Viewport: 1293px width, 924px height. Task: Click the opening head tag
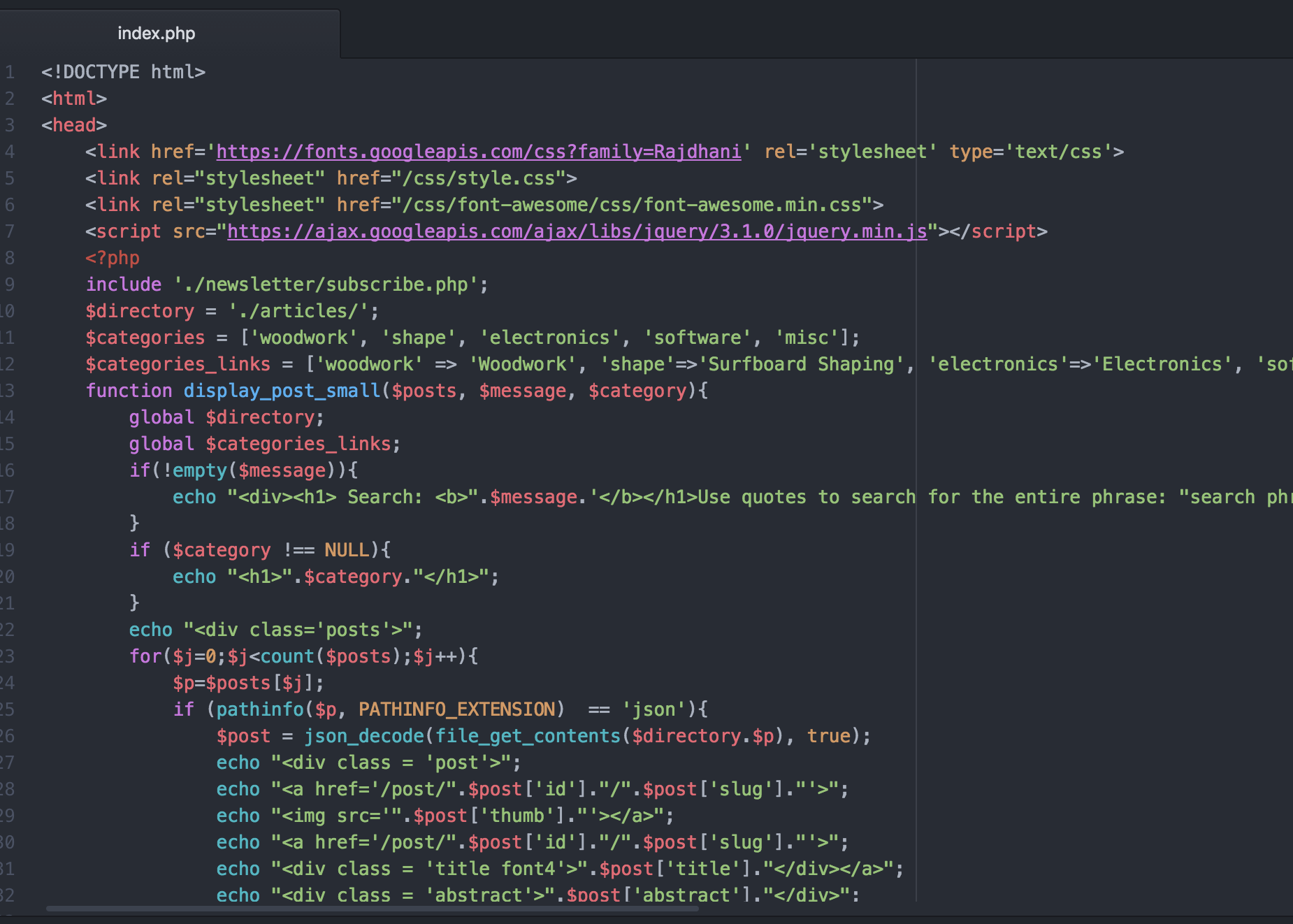coord(73,125)
